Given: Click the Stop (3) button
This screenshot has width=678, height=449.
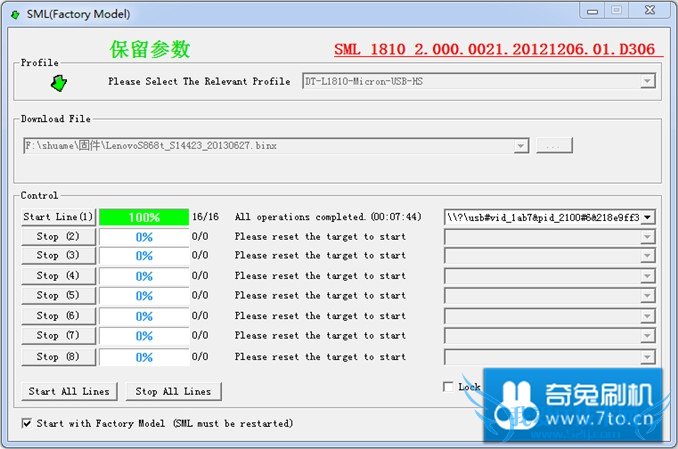Looking at the screenshot, I should coord(58,256).
